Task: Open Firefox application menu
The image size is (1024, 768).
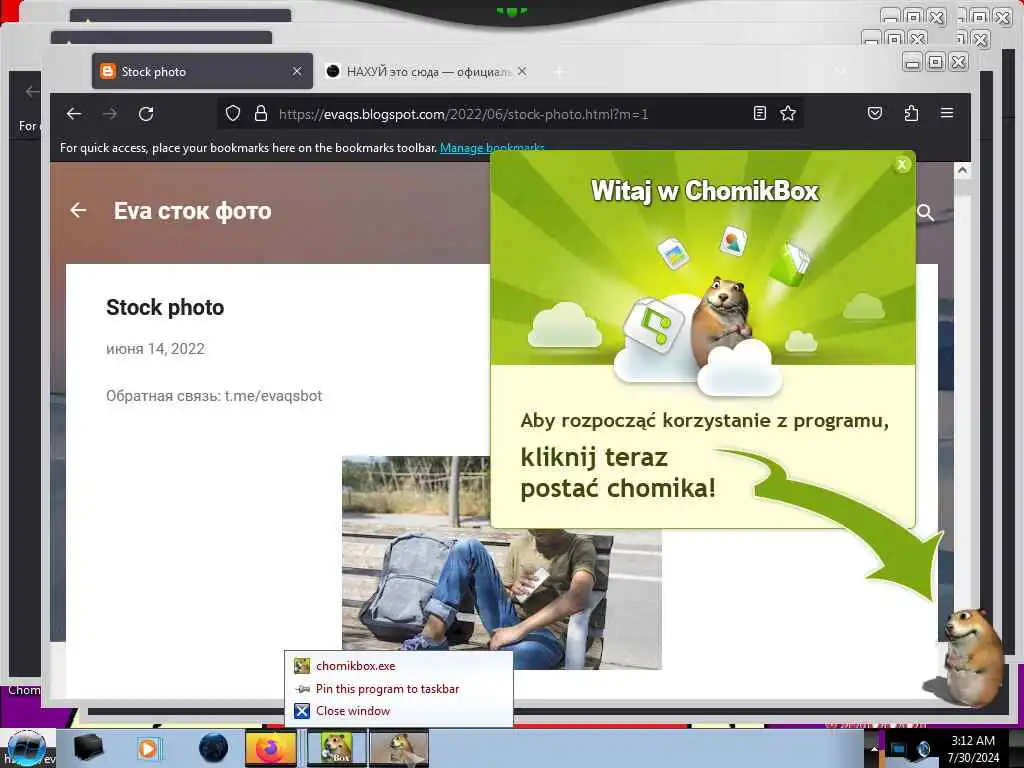Action: [947, 114]
